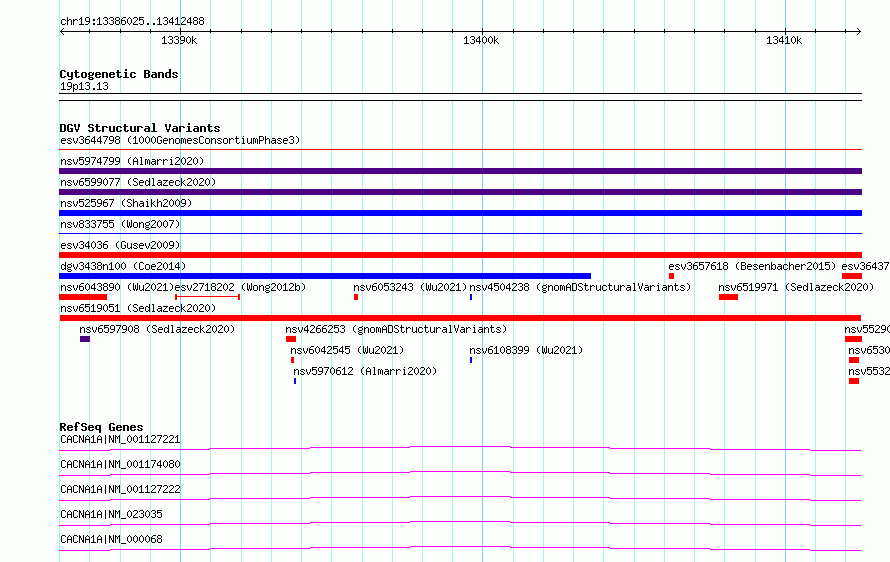Click the magenta line under CACNA1A|NM_001127221
890x562 pixels.
460,448
